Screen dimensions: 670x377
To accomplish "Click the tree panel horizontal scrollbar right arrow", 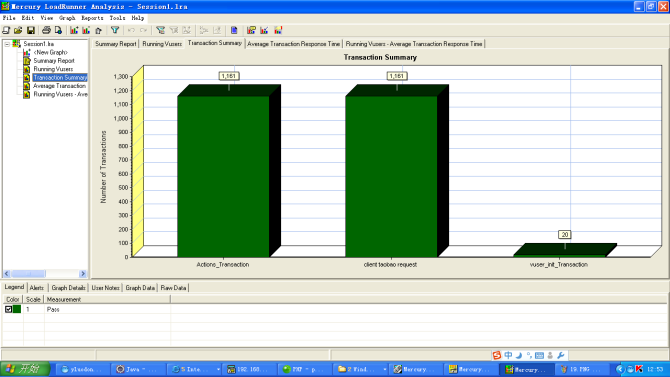I will (x=83, y=274).
